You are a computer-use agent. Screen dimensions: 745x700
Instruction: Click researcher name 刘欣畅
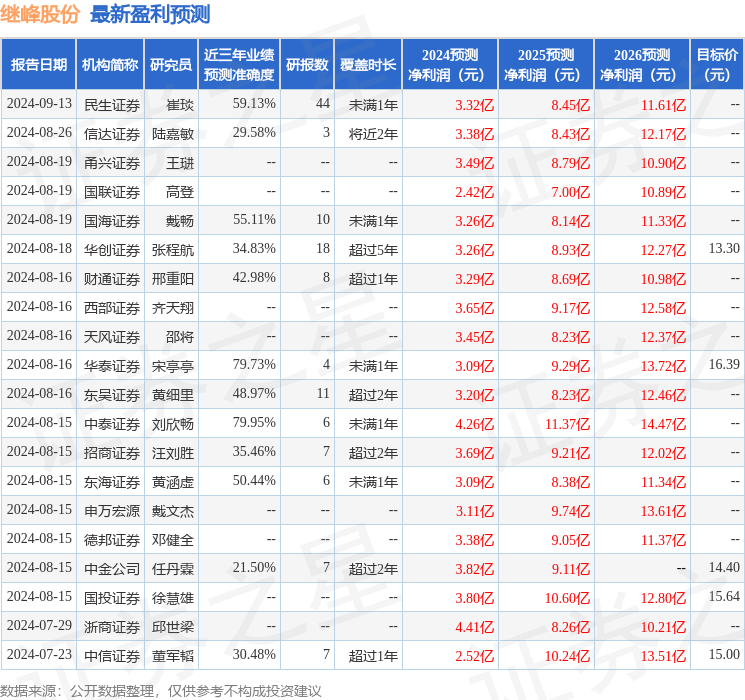pos(173,423)
